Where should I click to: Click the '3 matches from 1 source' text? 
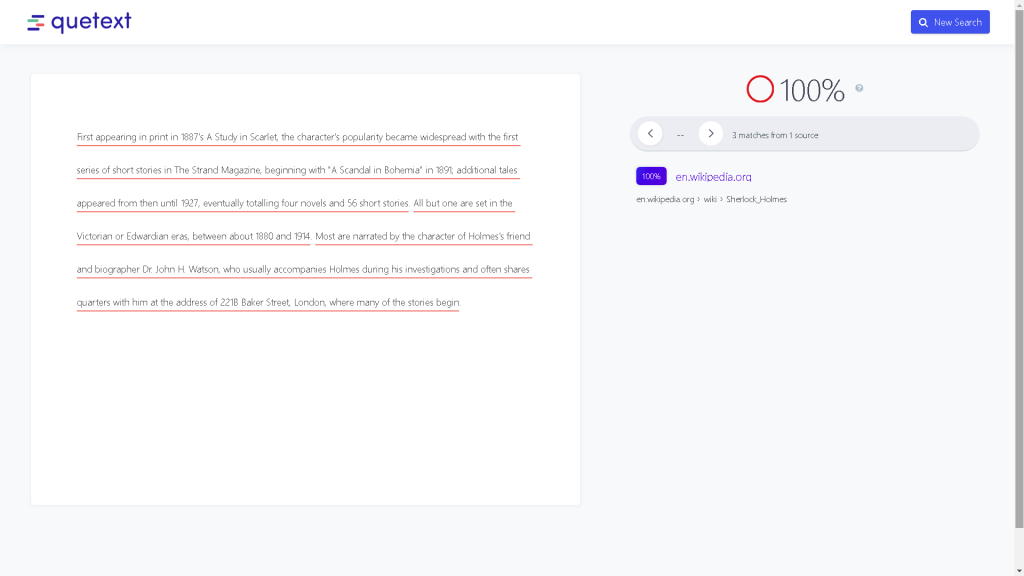point(775,135)
